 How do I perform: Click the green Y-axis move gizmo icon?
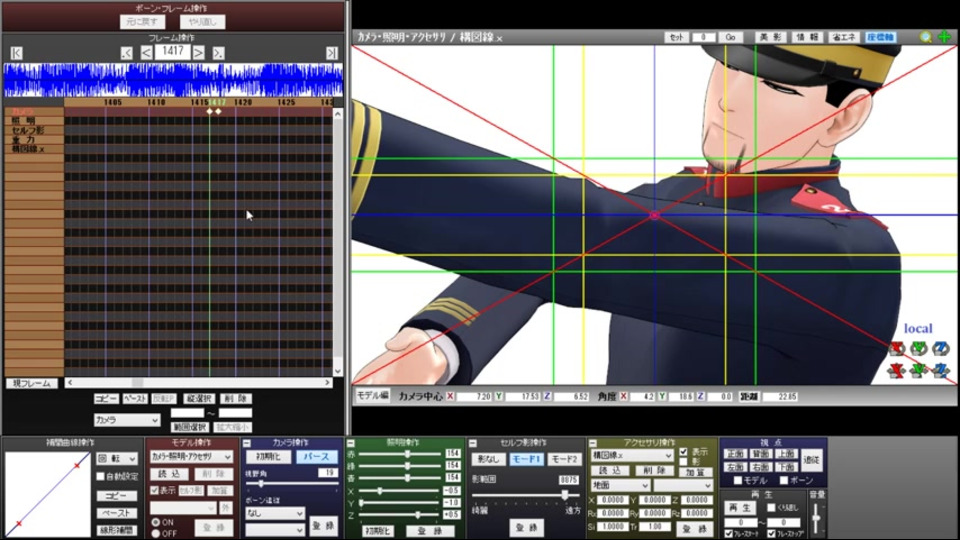[x=918, y=370]
